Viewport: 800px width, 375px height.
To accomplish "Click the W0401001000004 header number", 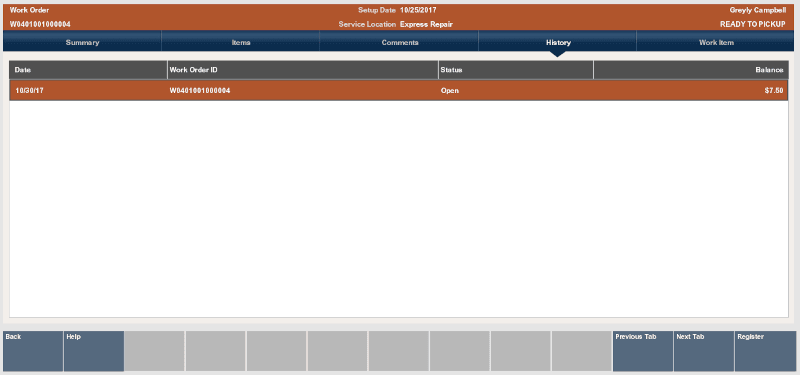I will (40, 24).
